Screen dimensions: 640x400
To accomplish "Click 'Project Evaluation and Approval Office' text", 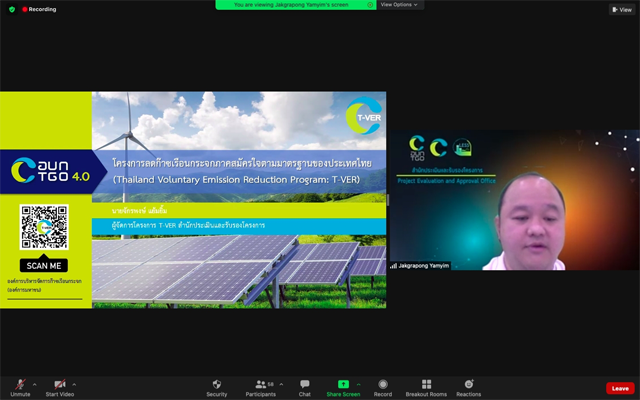I will (x=447, y=181).
